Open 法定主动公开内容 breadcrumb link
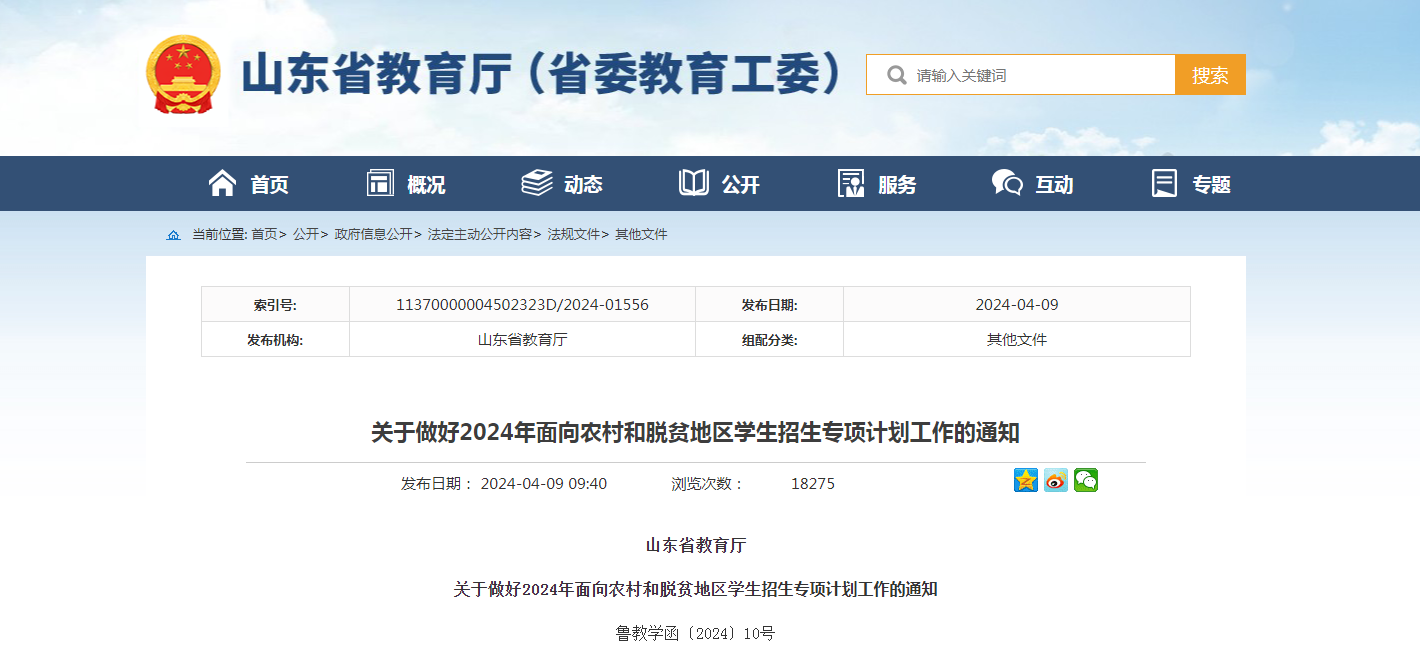 tap(480, 234)
